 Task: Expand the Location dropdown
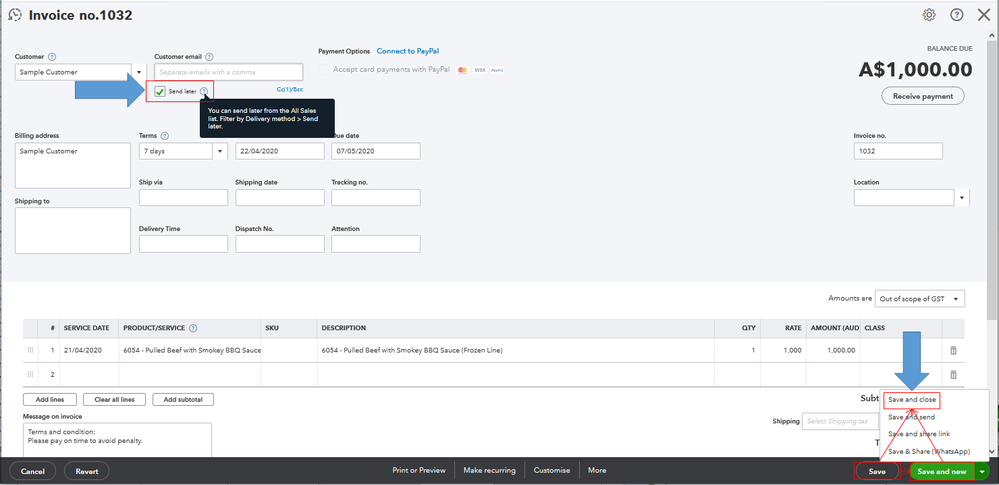click(x=962, y=198)
